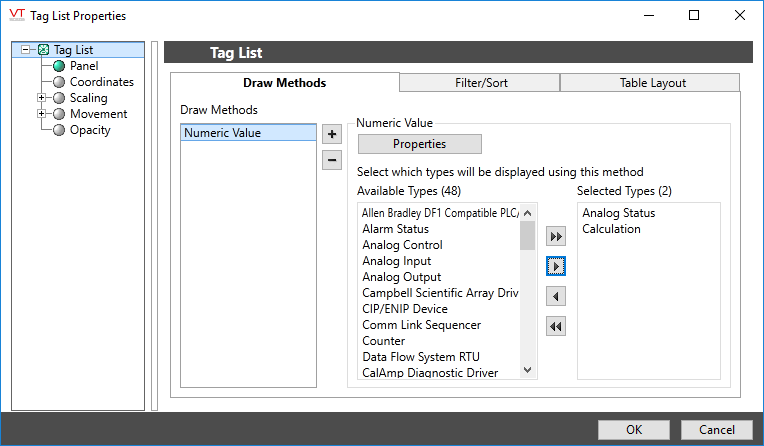The image size is (764, 446).
Task: Click the double right arrow to add all types
Action: (557, 236)
